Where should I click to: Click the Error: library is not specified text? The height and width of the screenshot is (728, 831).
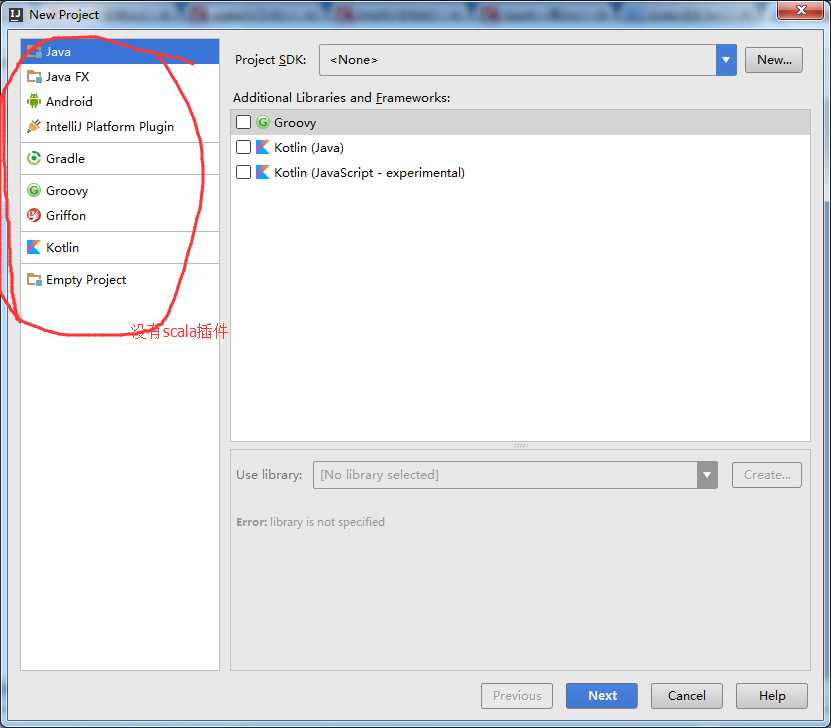click(311, 522)
